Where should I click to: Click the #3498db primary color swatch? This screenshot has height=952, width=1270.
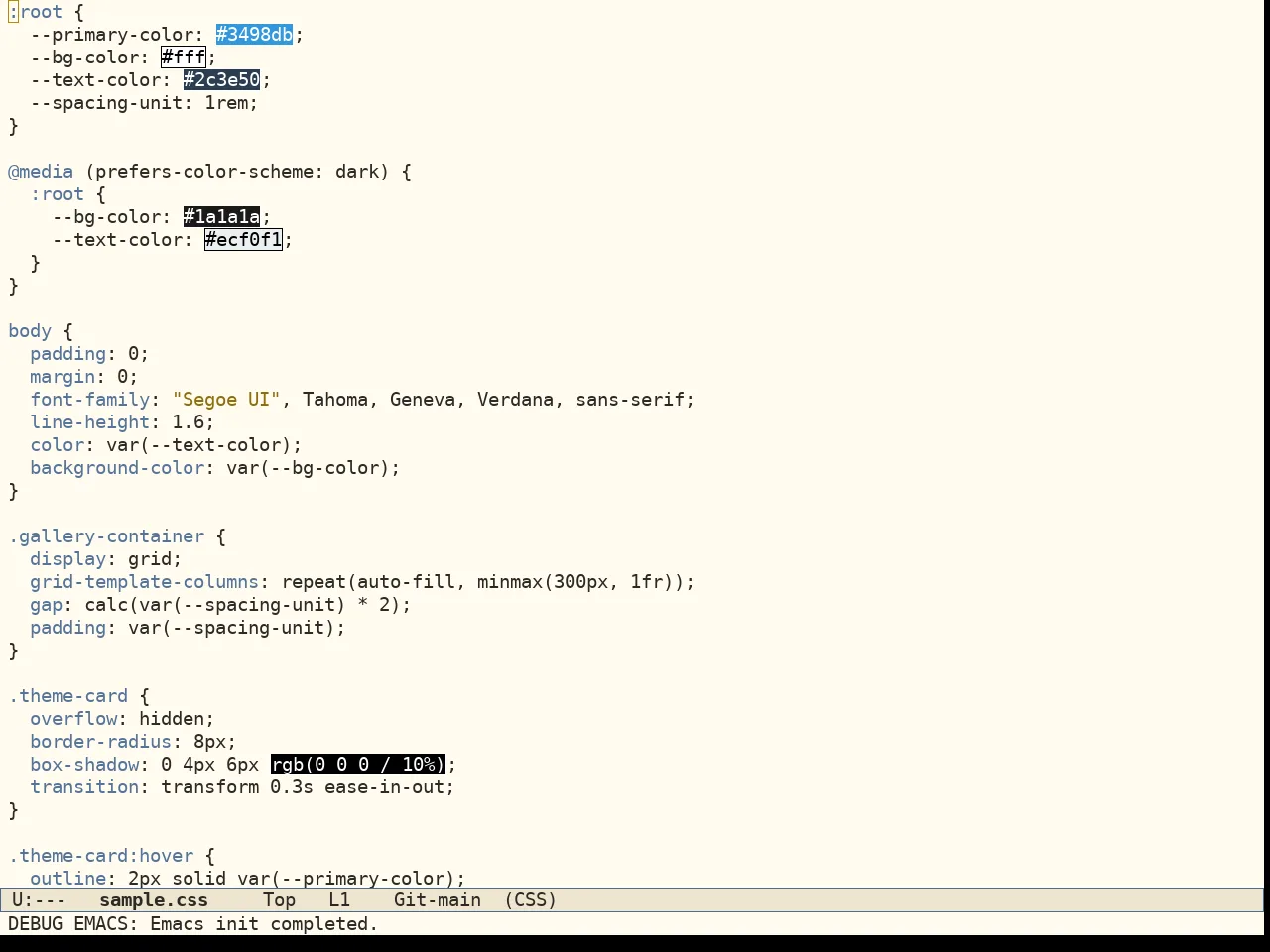(x=254, y=35)
